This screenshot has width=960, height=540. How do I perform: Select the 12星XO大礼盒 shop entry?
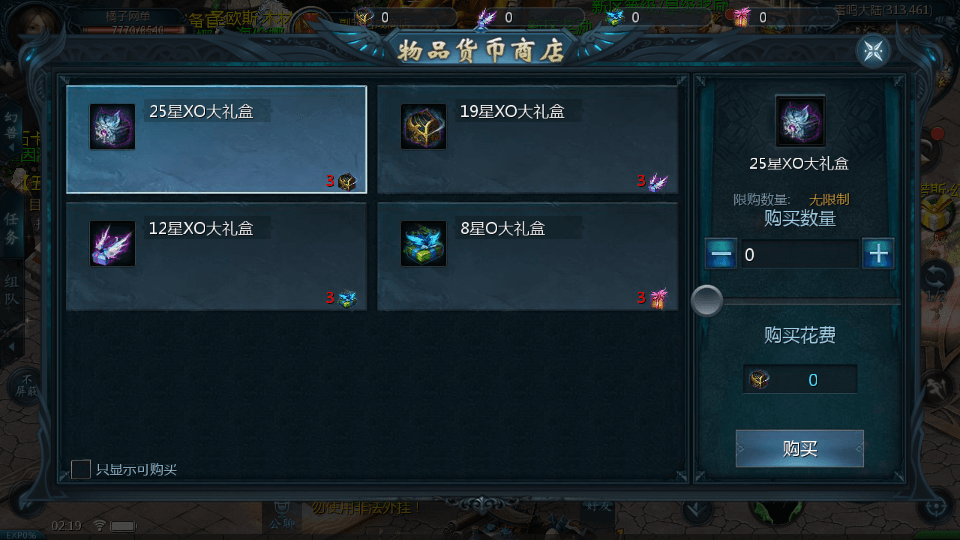pos(217,257)
